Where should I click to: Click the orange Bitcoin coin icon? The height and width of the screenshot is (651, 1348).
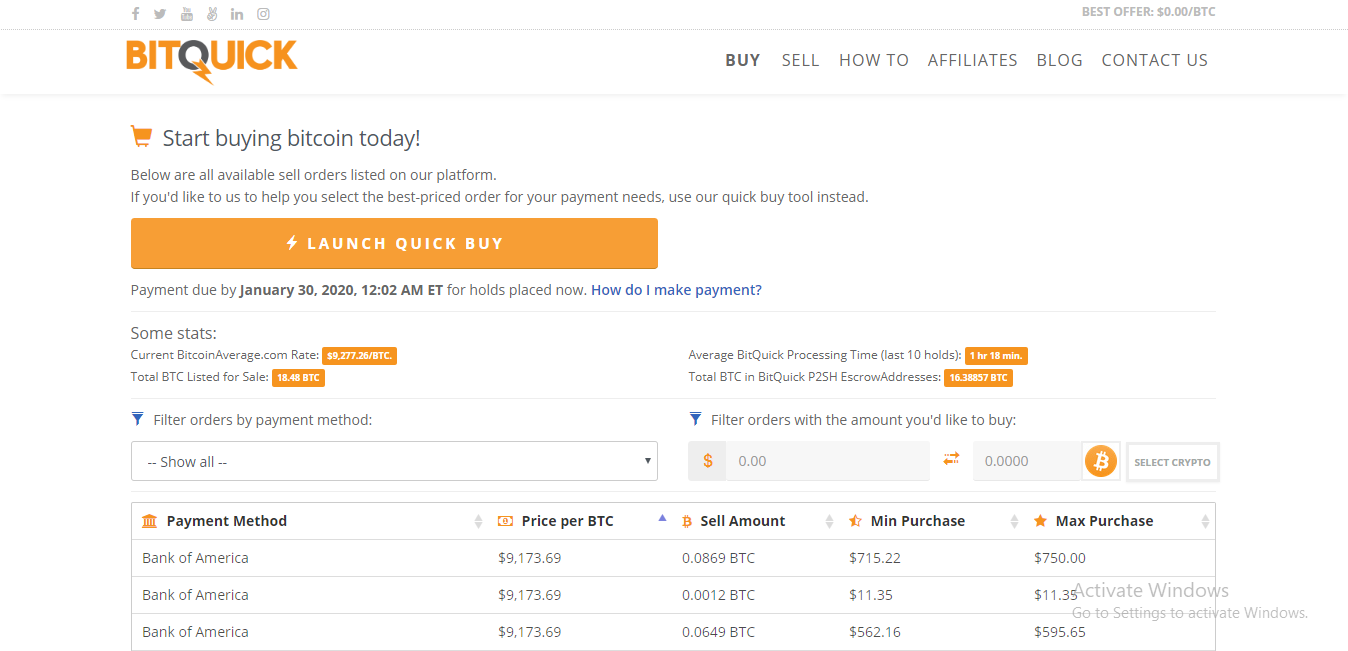click(1101, 461)
